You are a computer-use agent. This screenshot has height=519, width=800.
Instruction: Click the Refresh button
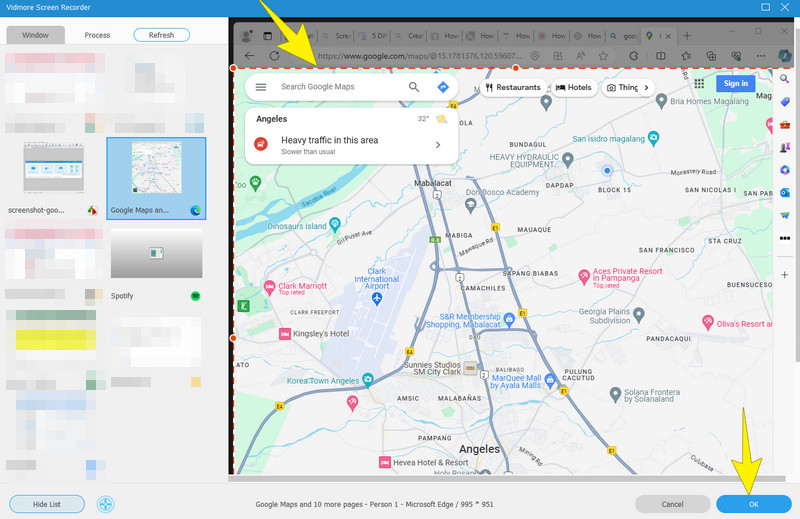pyautogui.click(x=161, y=35)
